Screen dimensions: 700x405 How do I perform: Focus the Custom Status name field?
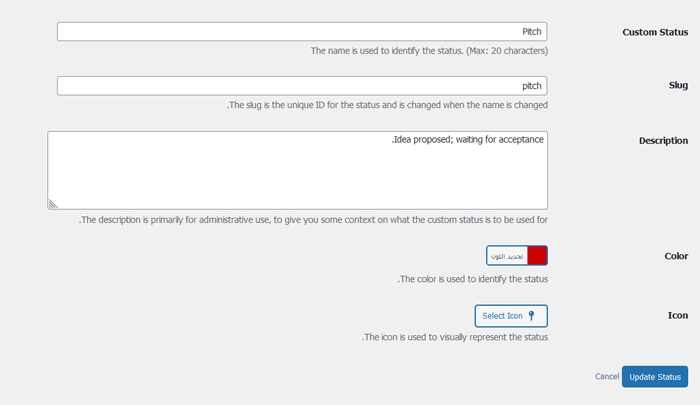[302, 32]
